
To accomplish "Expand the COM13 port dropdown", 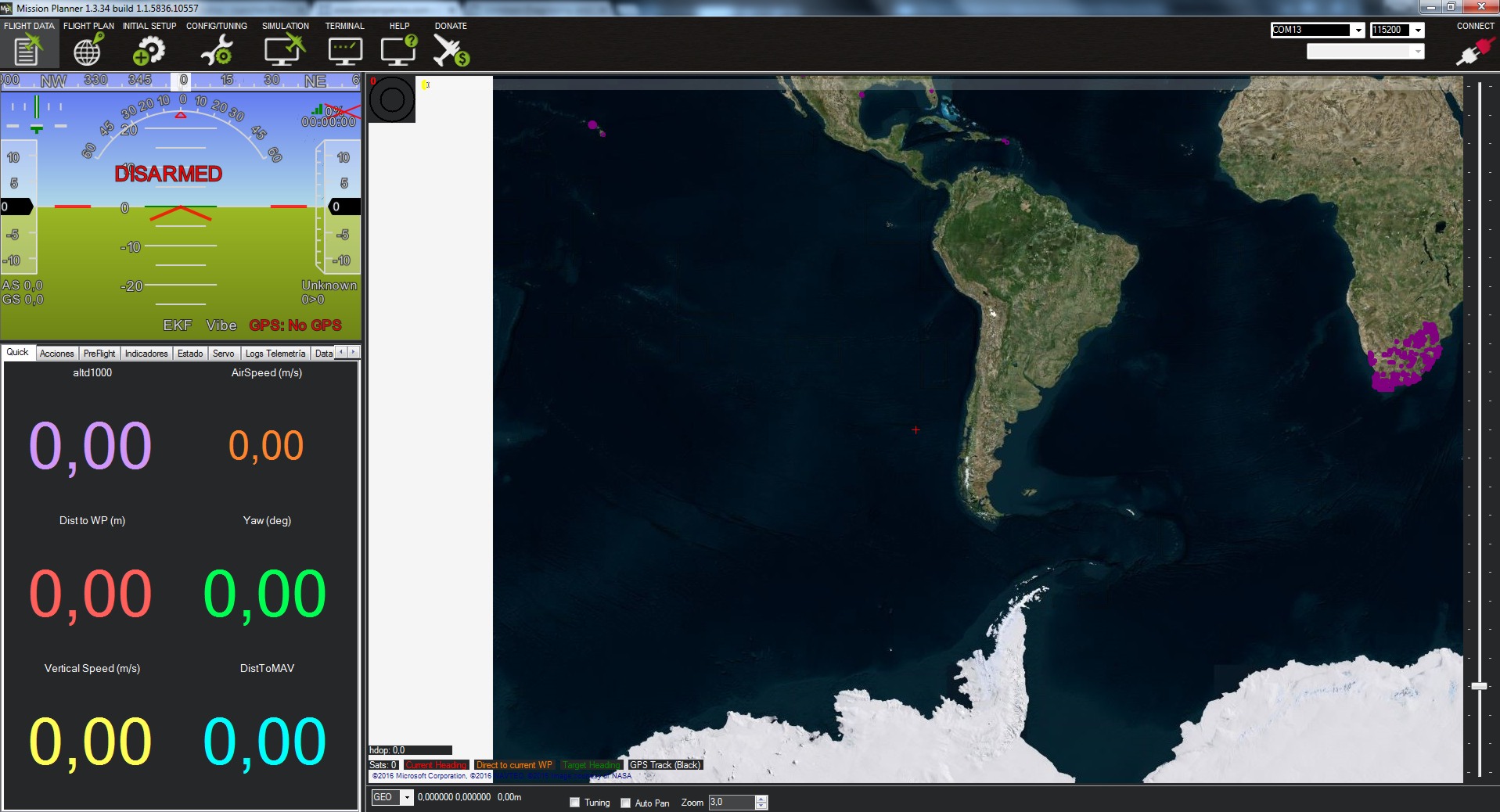I will point(1358,31).
